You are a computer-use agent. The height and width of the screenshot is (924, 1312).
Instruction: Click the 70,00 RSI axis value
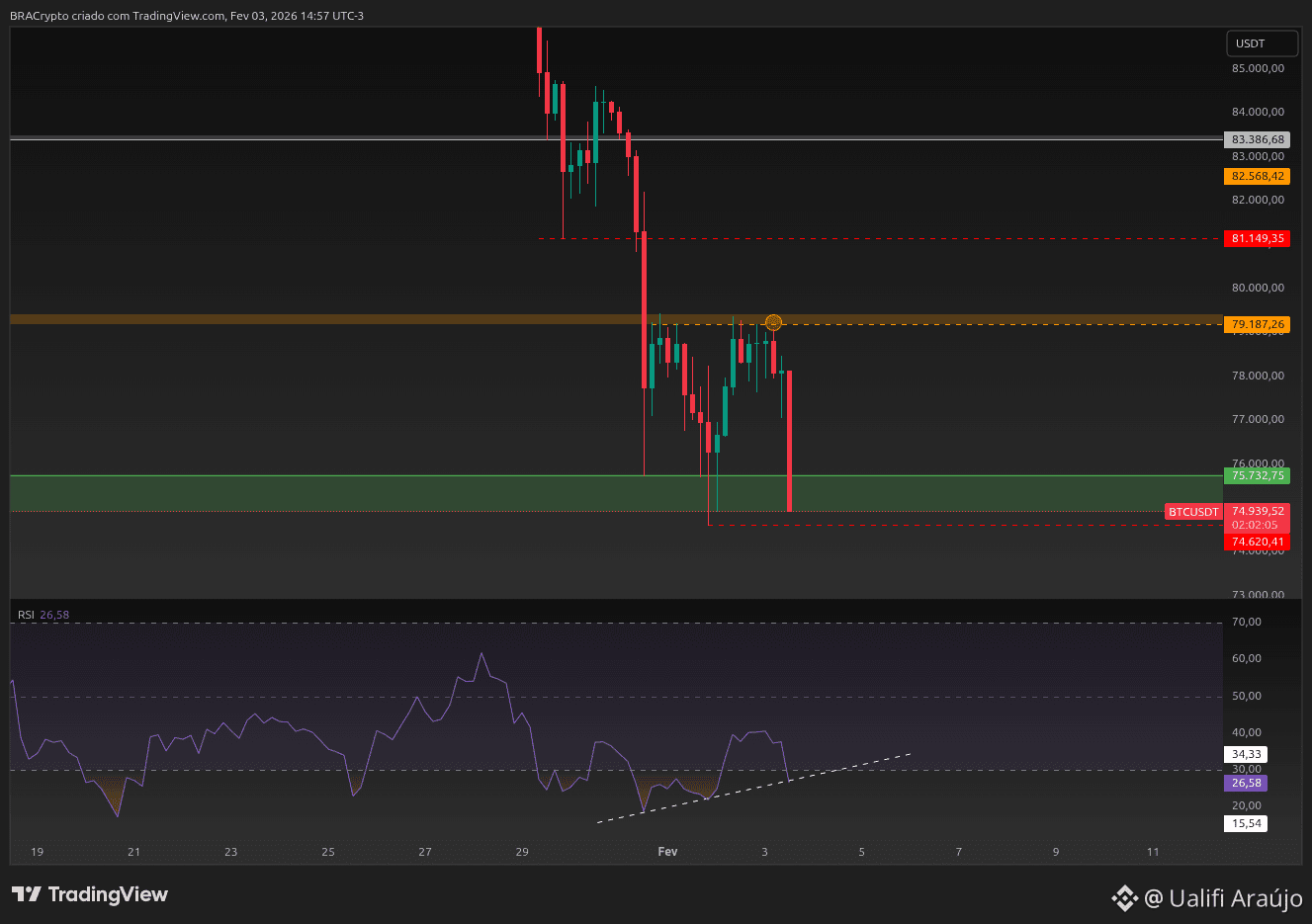pyautogui.click(x=1247, y=622)
